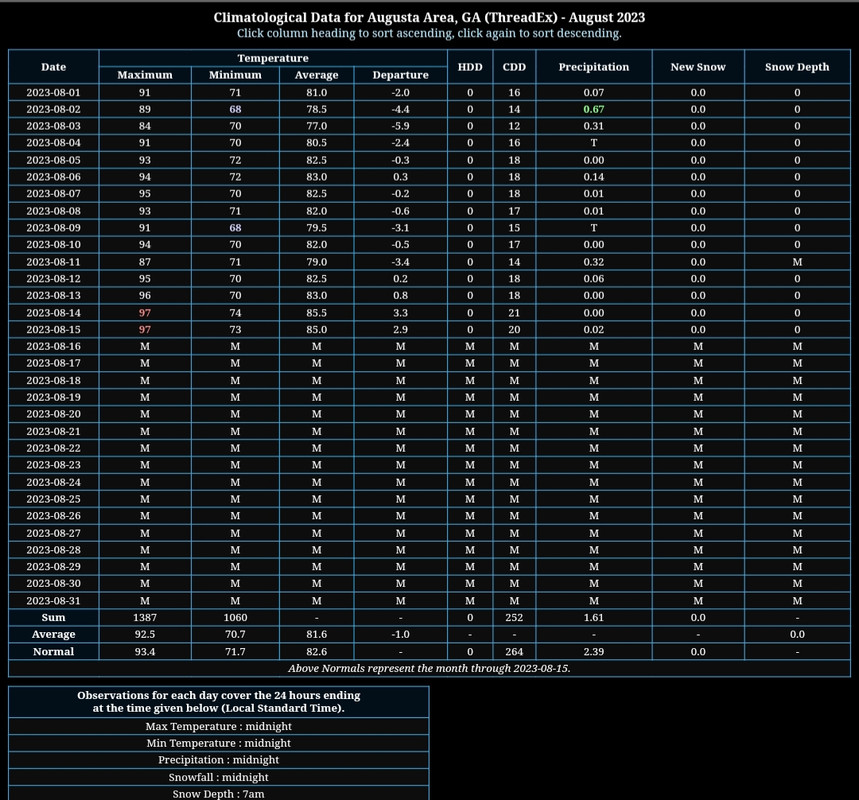
Task: Click the 85.5 average temperature value
Action: pos(317,313)
